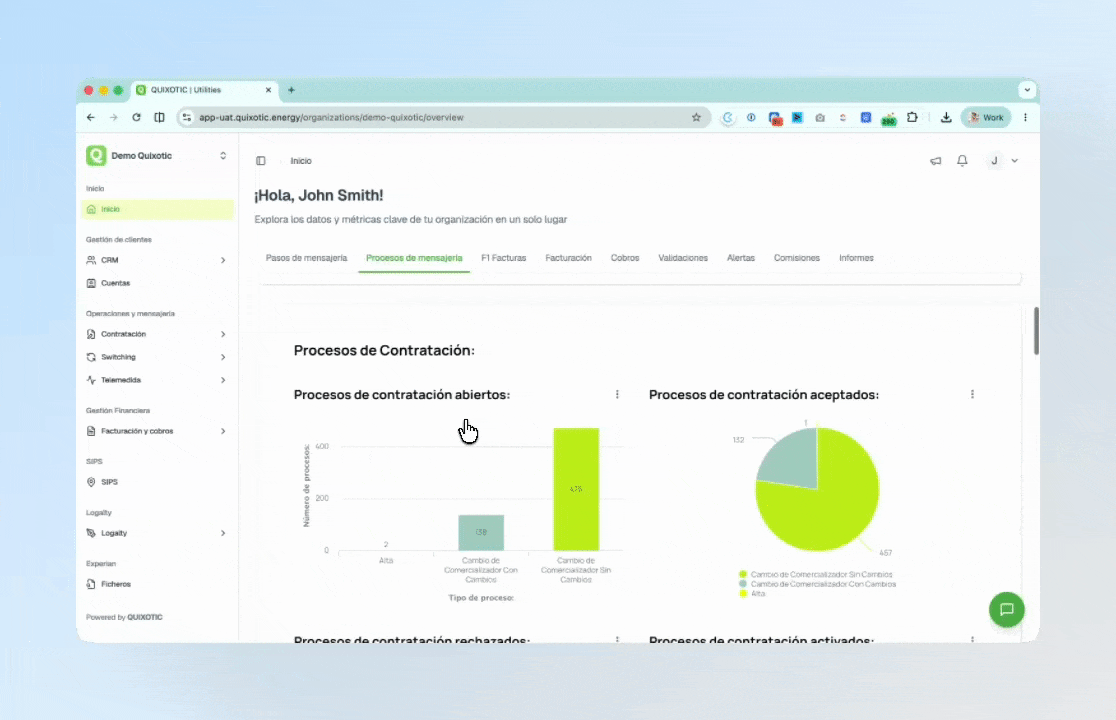Switch to Pasos de mensajería tab
Viewport: 1116px width, 720px height.
click(x=307, y=258)
